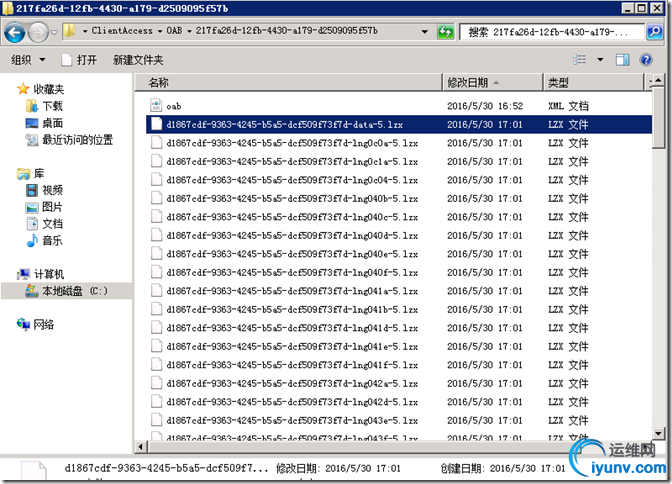
Task: Select file ending lng040d-5.lzx
Action: coord(292,235)
